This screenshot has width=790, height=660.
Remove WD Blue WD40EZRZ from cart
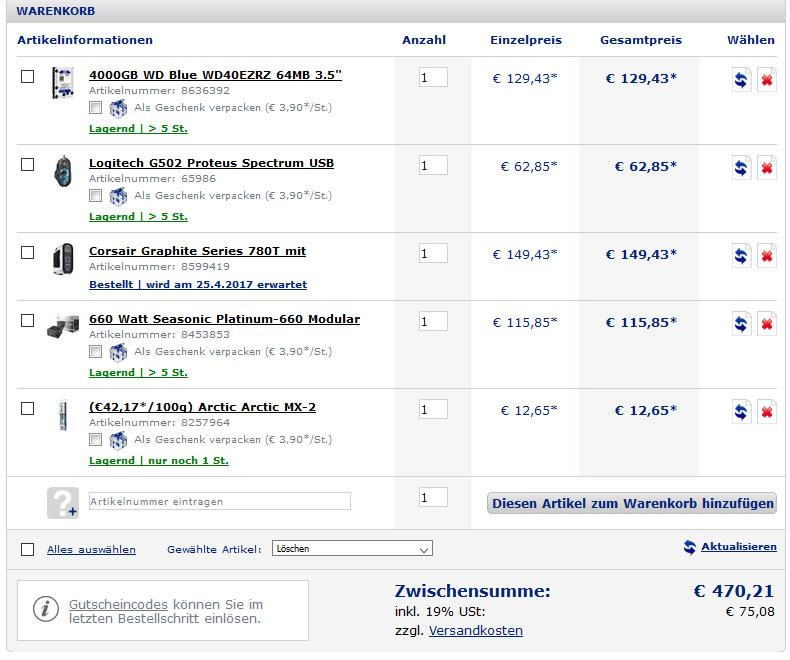[x=766, y=80]
